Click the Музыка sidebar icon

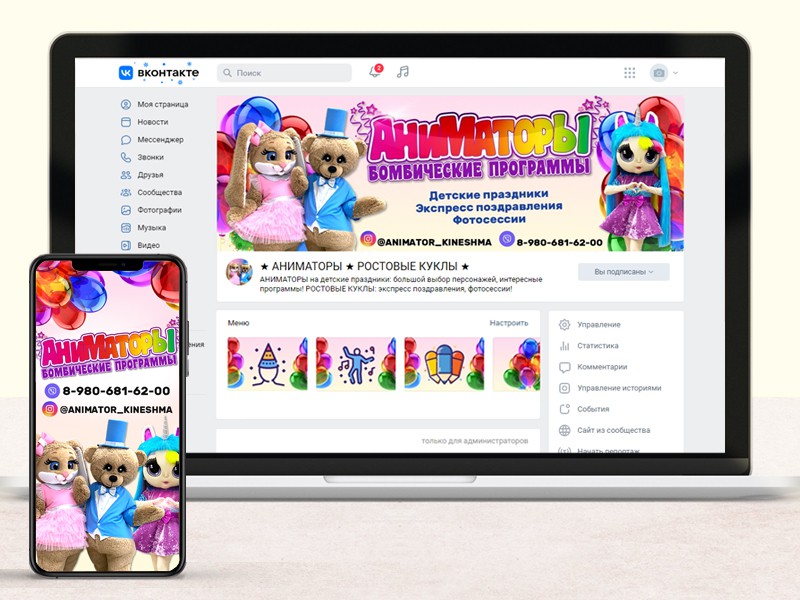click(x=126, y=228)
